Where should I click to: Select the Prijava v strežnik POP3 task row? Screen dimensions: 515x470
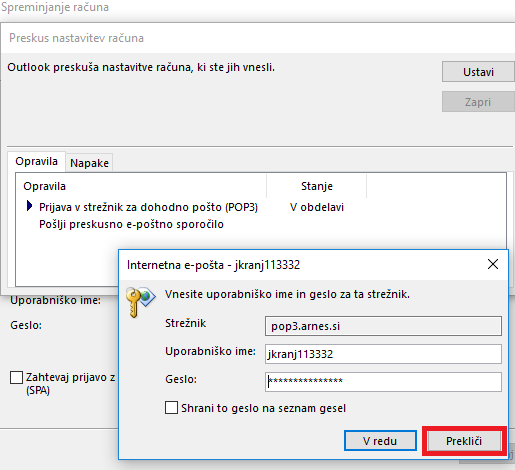(148, 207)
